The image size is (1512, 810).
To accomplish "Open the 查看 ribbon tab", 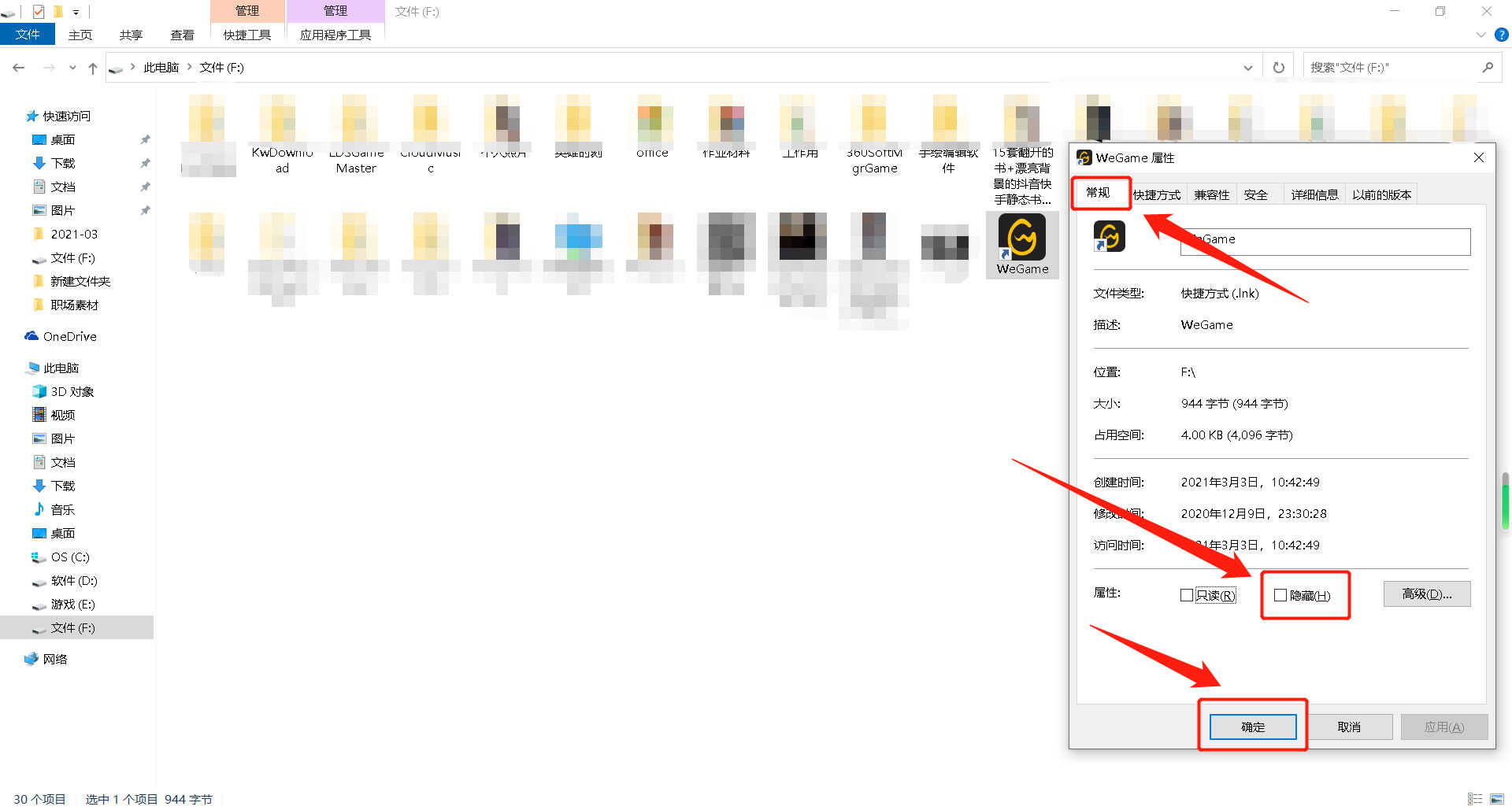I will pos(182,35).
